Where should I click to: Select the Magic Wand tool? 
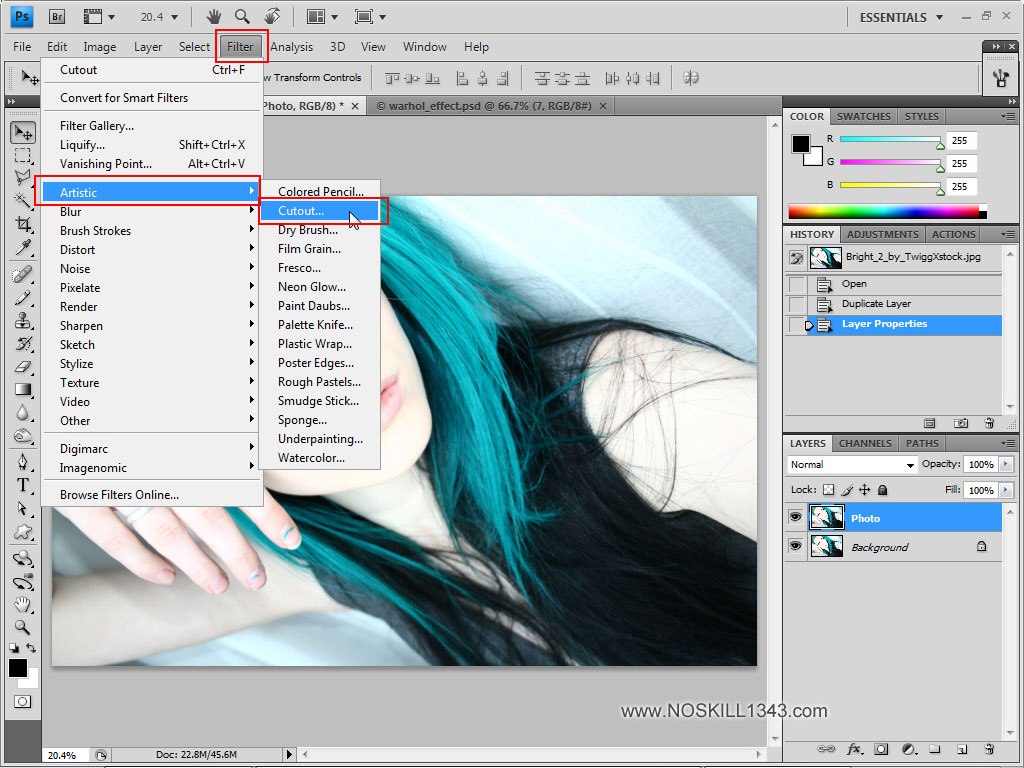pos(24,200)
